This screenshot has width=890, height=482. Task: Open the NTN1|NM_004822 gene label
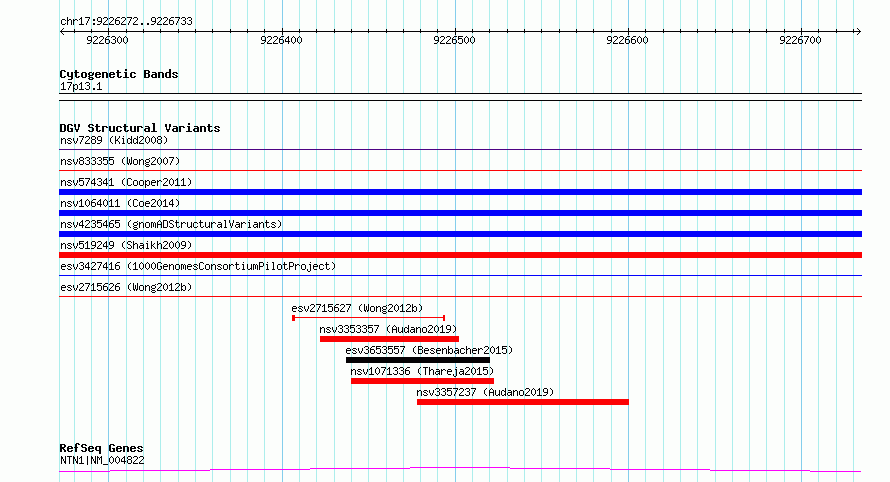tap(102, 460)
